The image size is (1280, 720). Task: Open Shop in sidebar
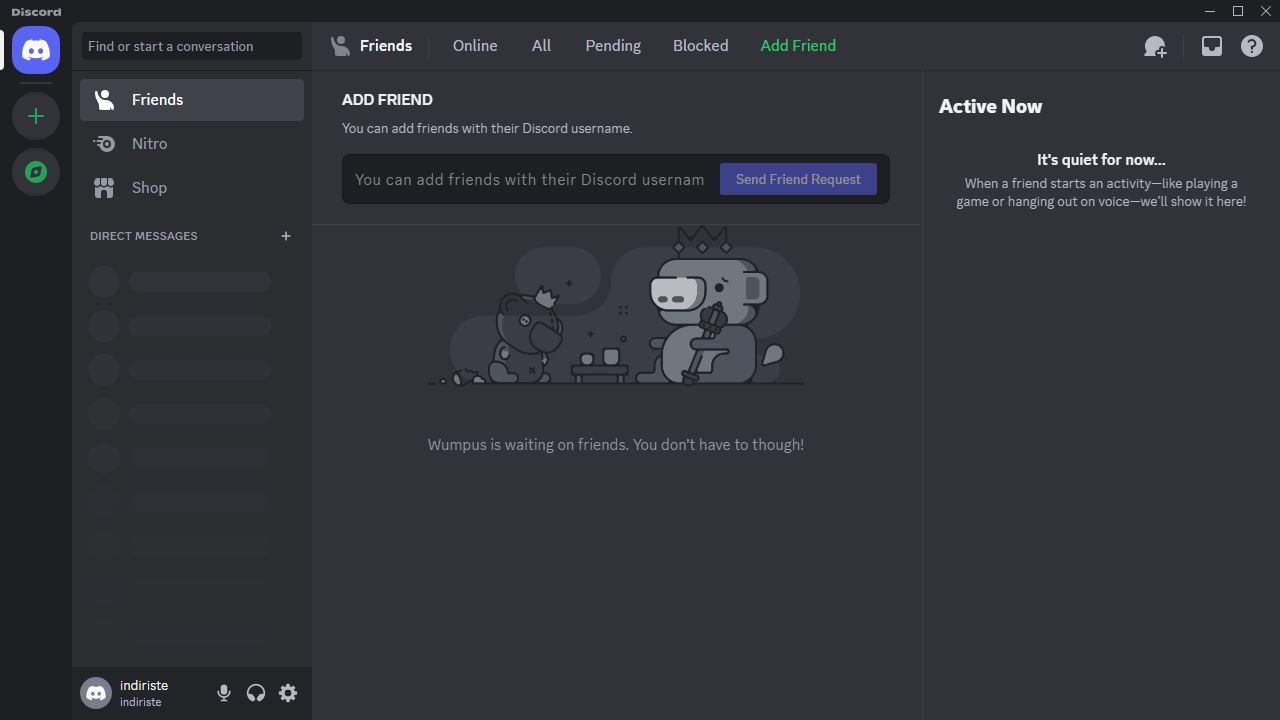[x=192, y=188]
